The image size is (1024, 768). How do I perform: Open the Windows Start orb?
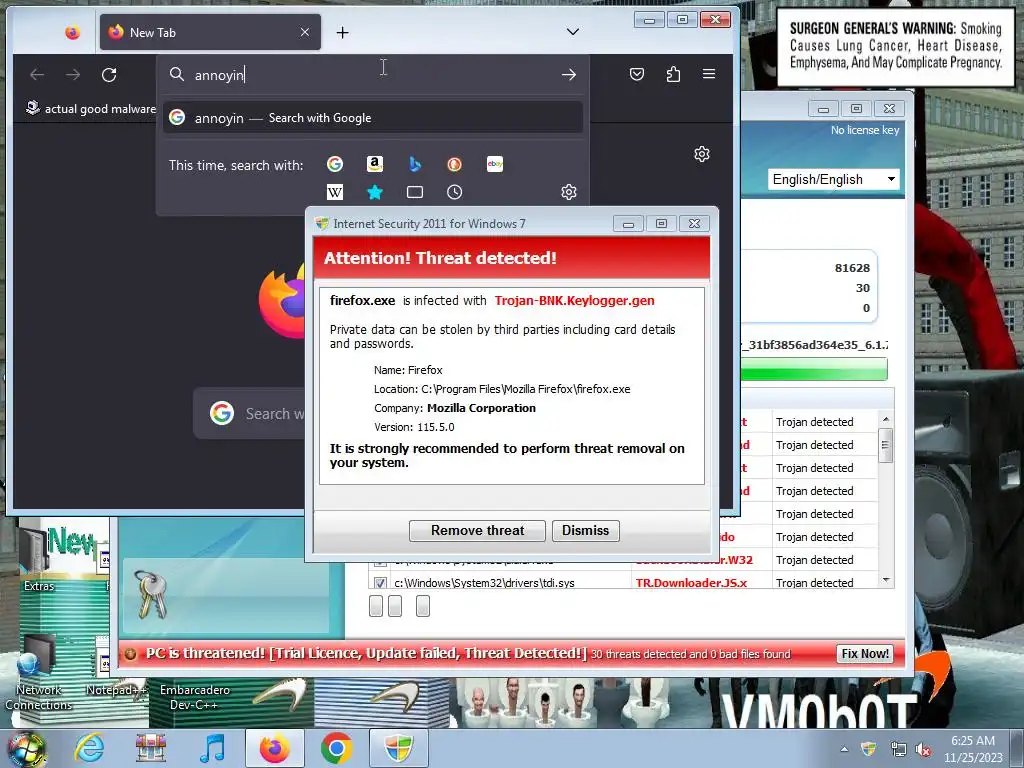point(26,749)
